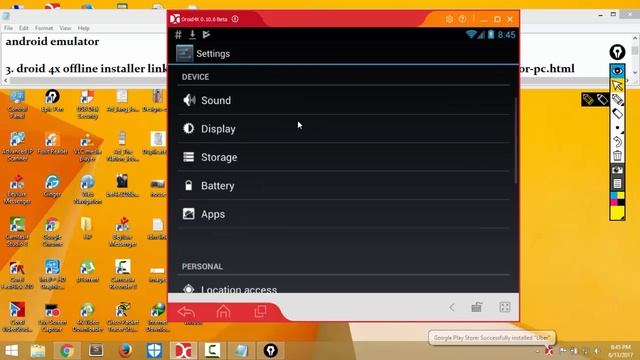Select Epic Pen cursor tool
640x360 pixels.
point(617,85)
